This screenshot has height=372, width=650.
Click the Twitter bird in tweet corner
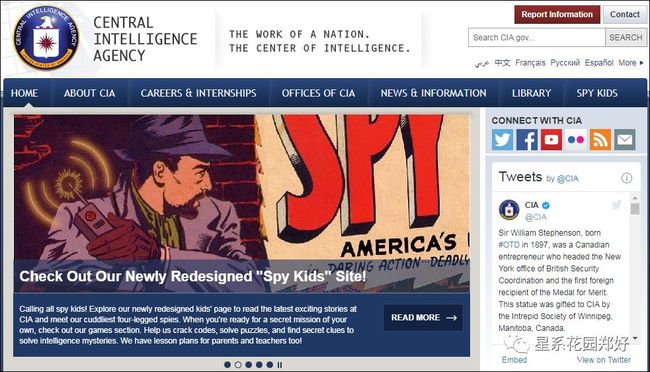click(x=616, y=204)
